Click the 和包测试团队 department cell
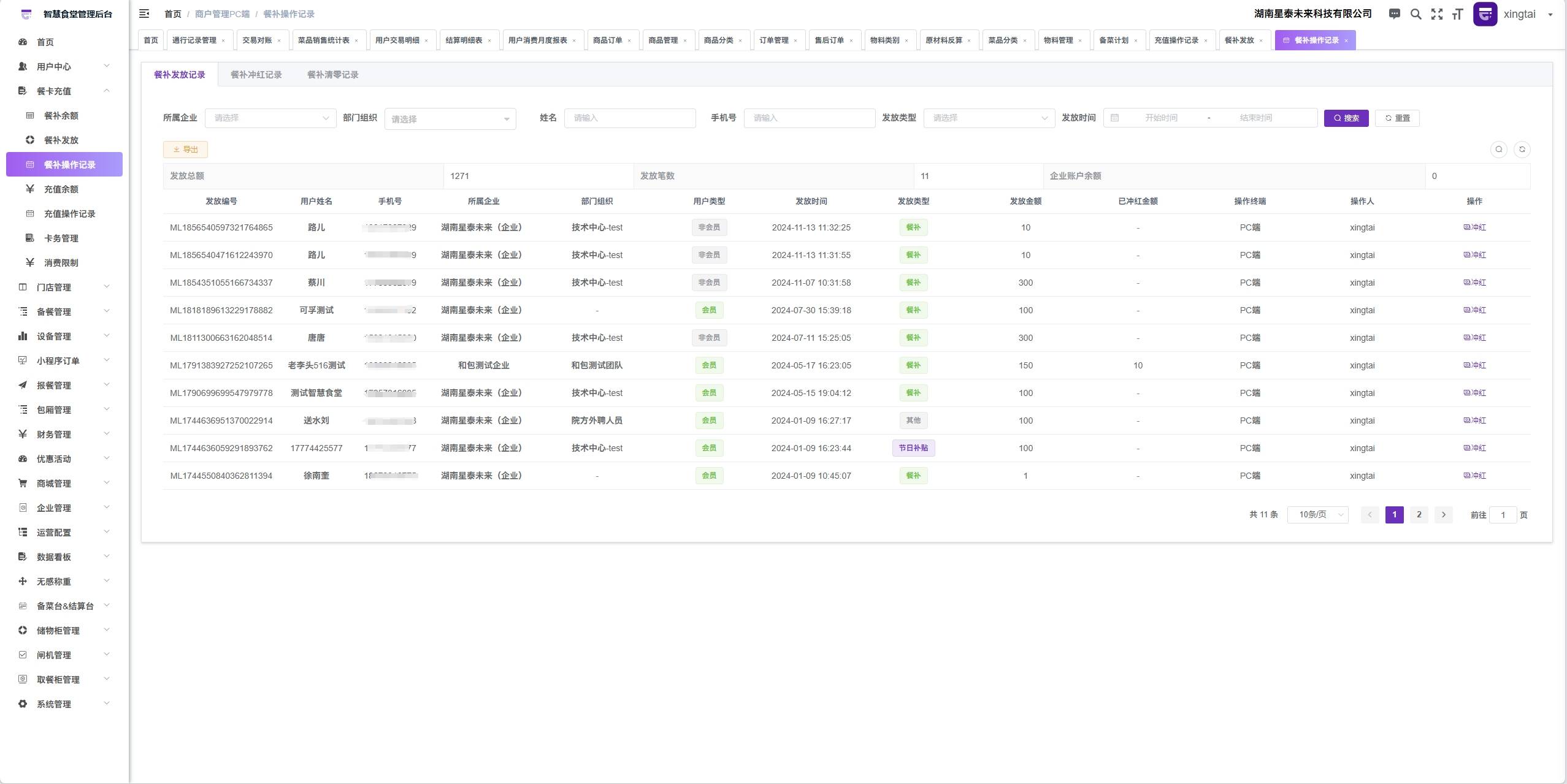The height and width of the screenshot is (784, 1567). tap(597, 365)
